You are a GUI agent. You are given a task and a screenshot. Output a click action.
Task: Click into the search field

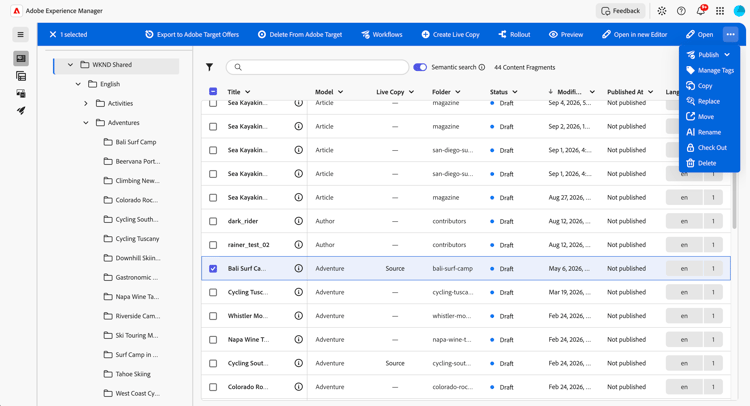[x=317, y=67]
